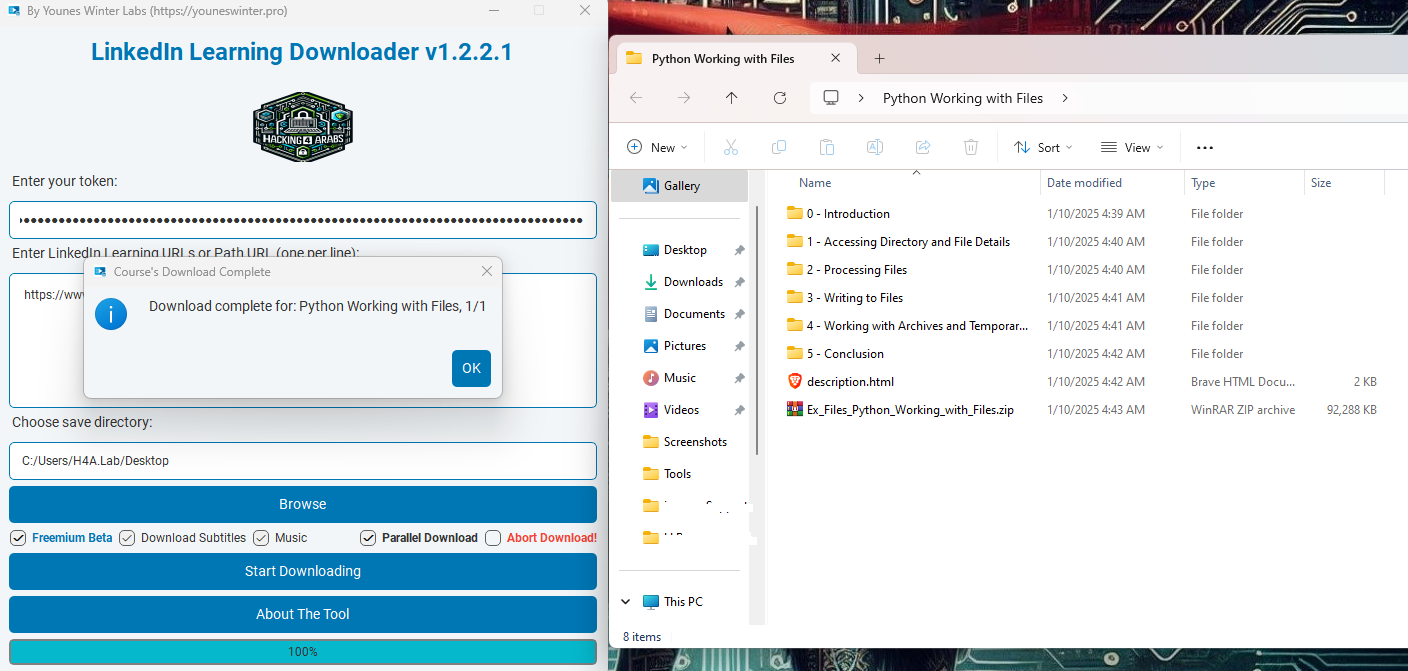Open the See more menu in Explorer
This screenshot has width=1408, height=671.
coord(1204,147)
